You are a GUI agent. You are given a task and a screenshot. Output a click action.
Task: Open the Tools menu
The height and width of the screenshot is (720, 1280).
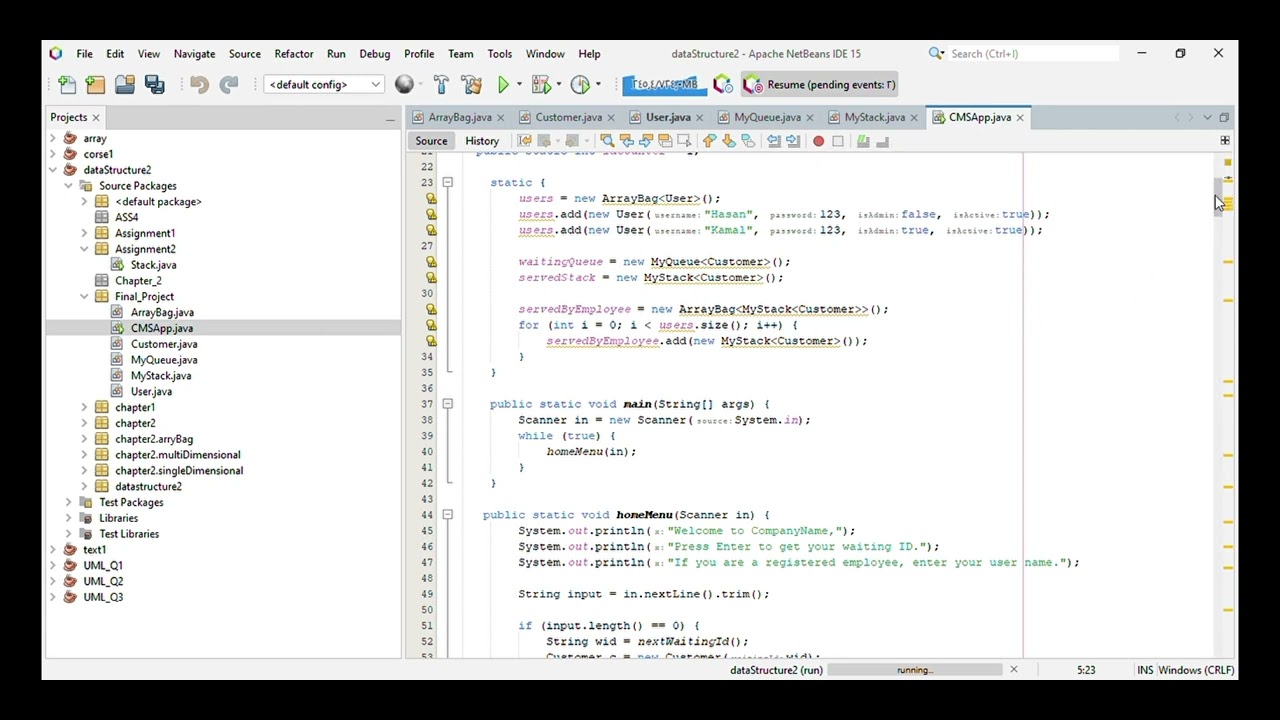click(500, 54)
